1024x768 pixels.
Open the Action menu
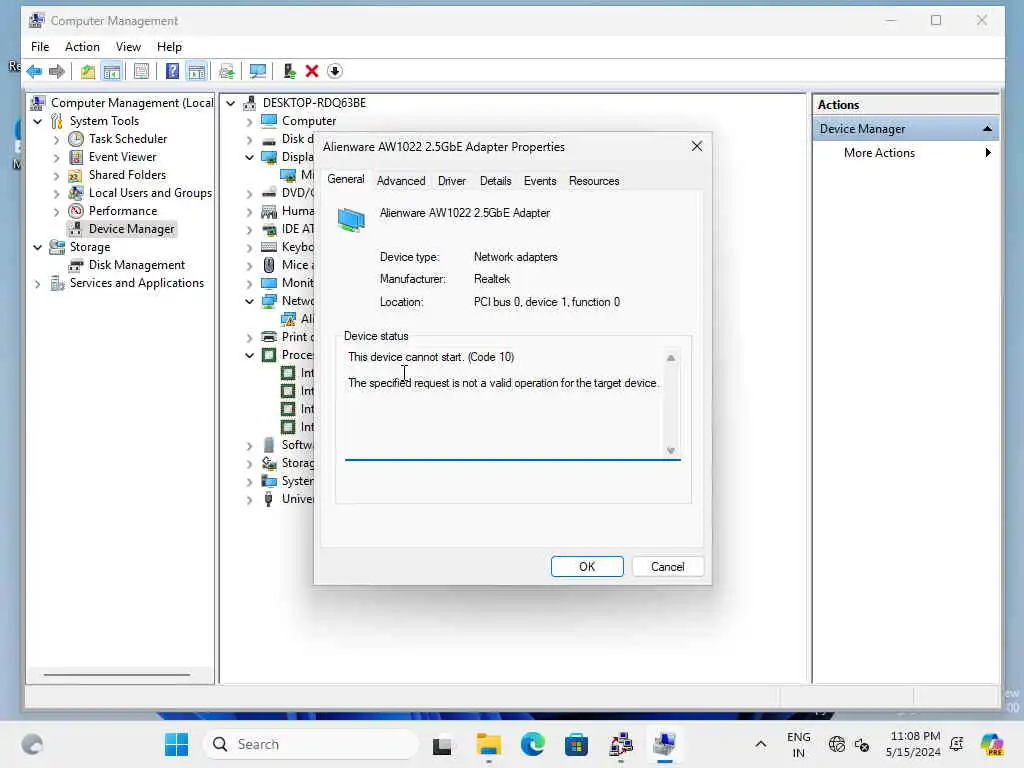coord(82,46)
